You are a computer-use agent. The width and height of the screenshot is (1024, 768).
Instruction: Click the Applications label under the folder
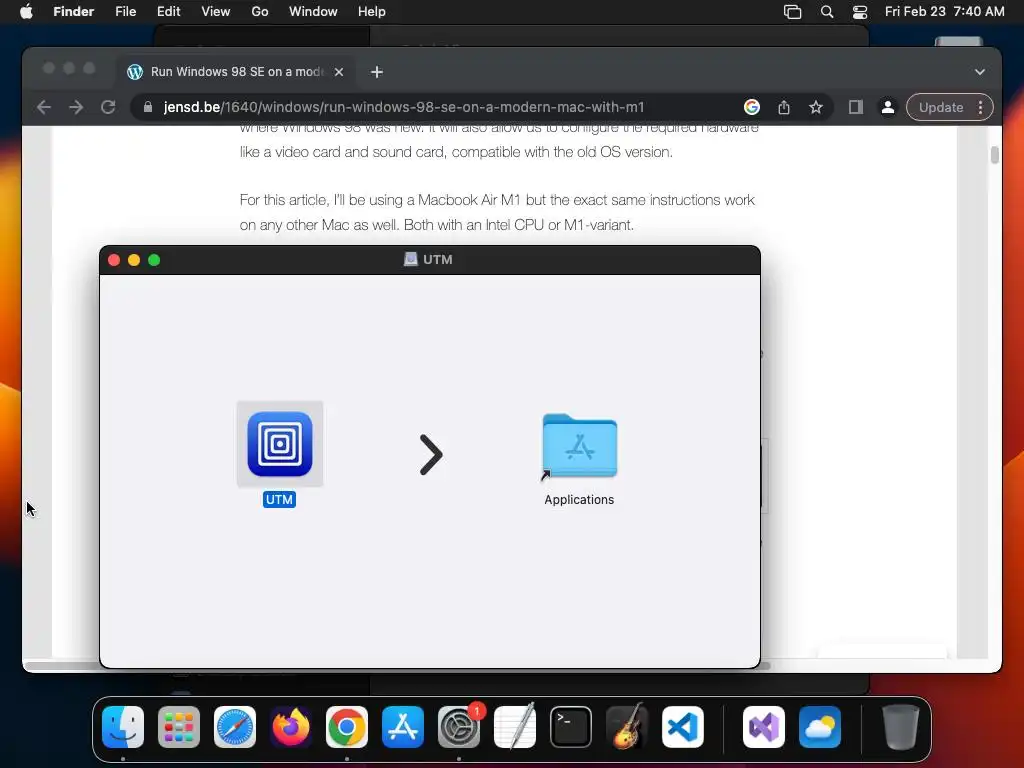pyautogui.click(x=579, y=500)
